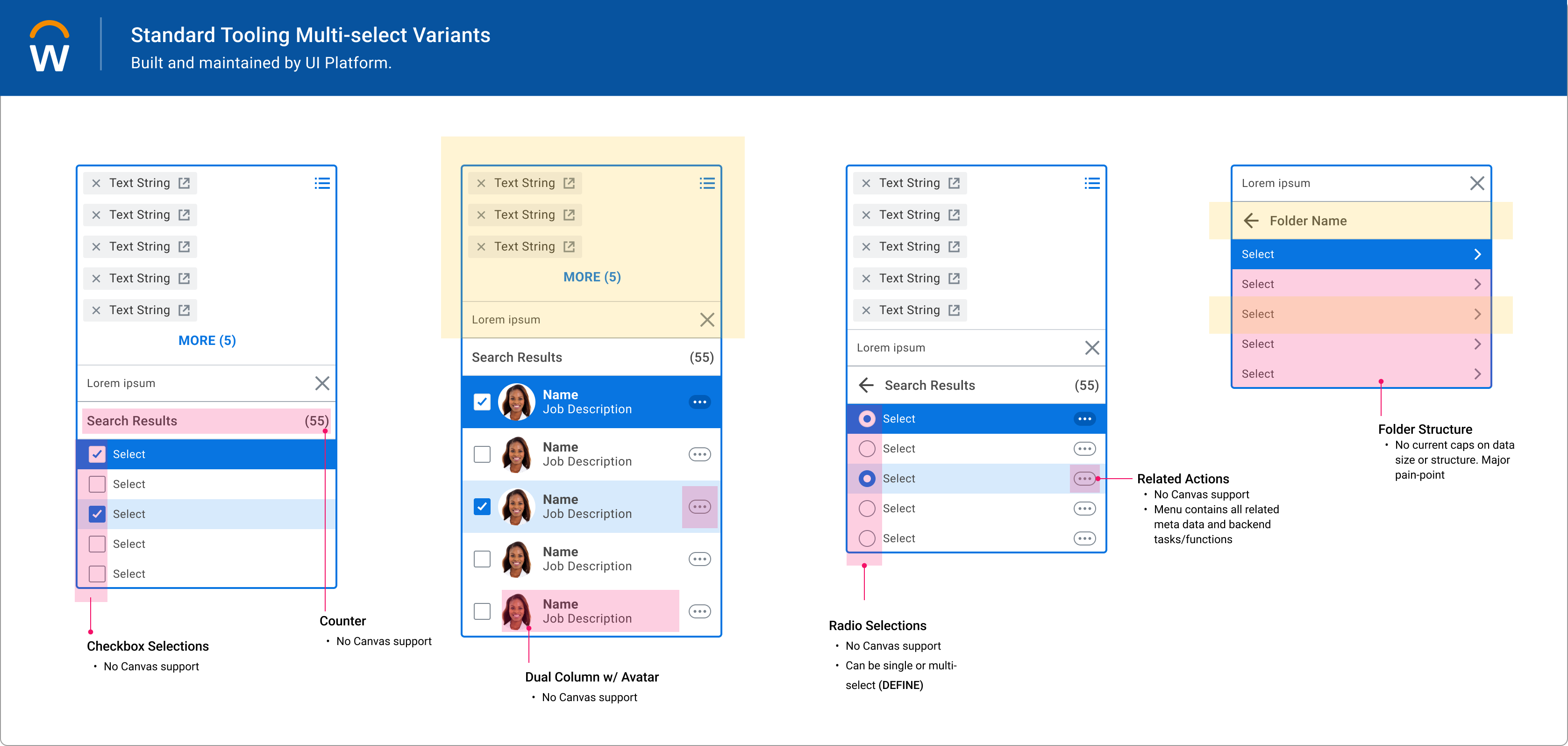Open the related actions menu on the selected Name row
1568x746 pixels.
coord(700,402)
